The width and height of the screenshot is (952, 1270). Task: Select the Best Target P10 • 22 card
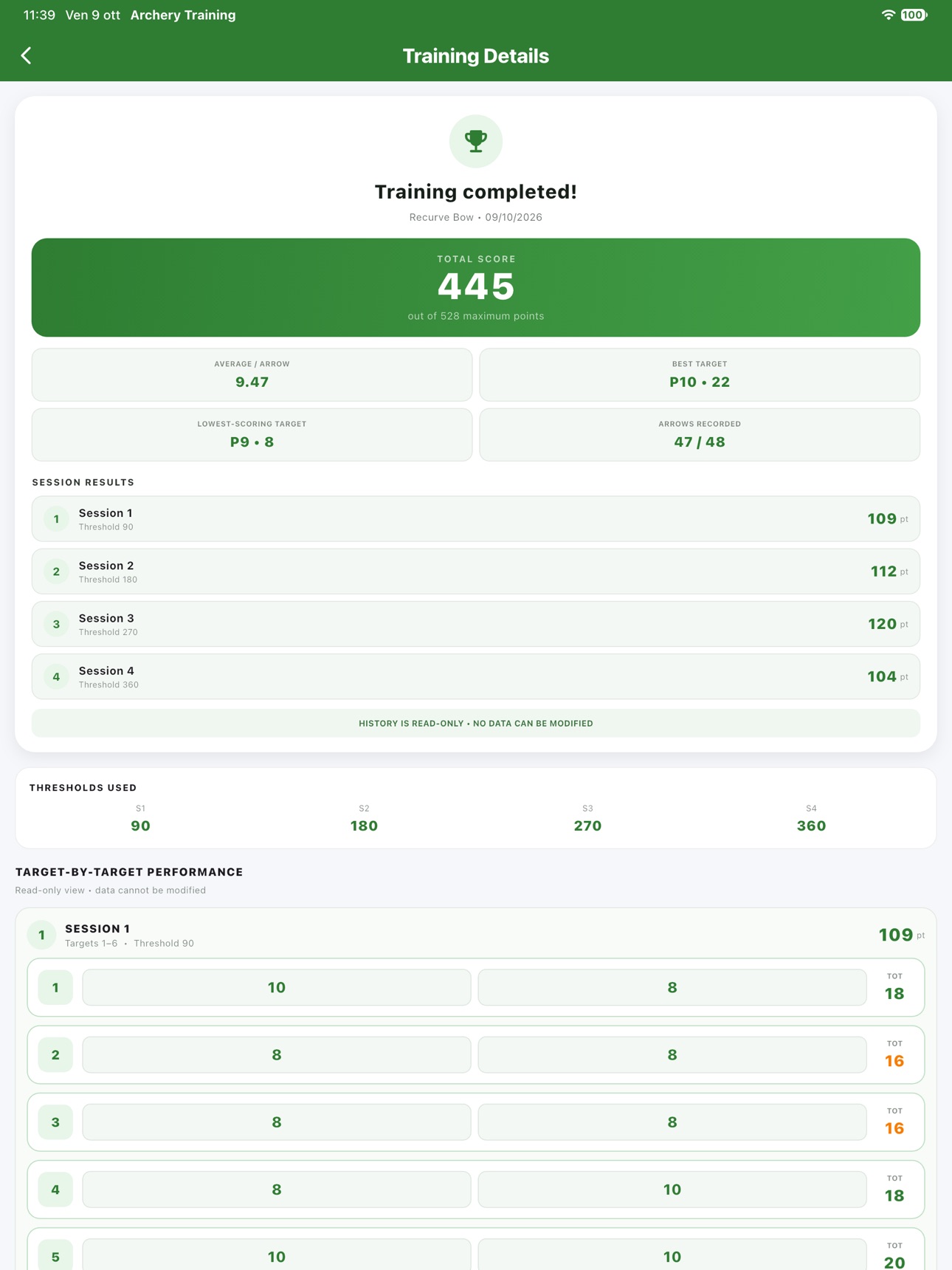pyautogui.click(x=700, y=374)
